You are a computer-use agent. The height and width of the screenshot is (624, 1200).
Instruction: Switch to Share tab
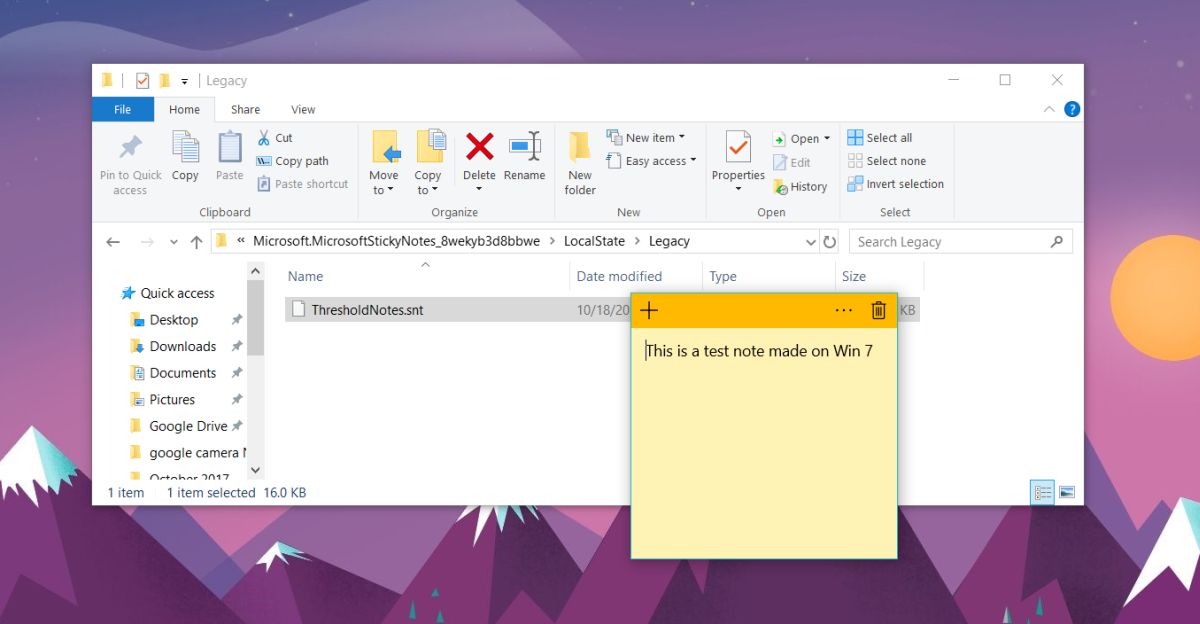[x=245, y=109]
